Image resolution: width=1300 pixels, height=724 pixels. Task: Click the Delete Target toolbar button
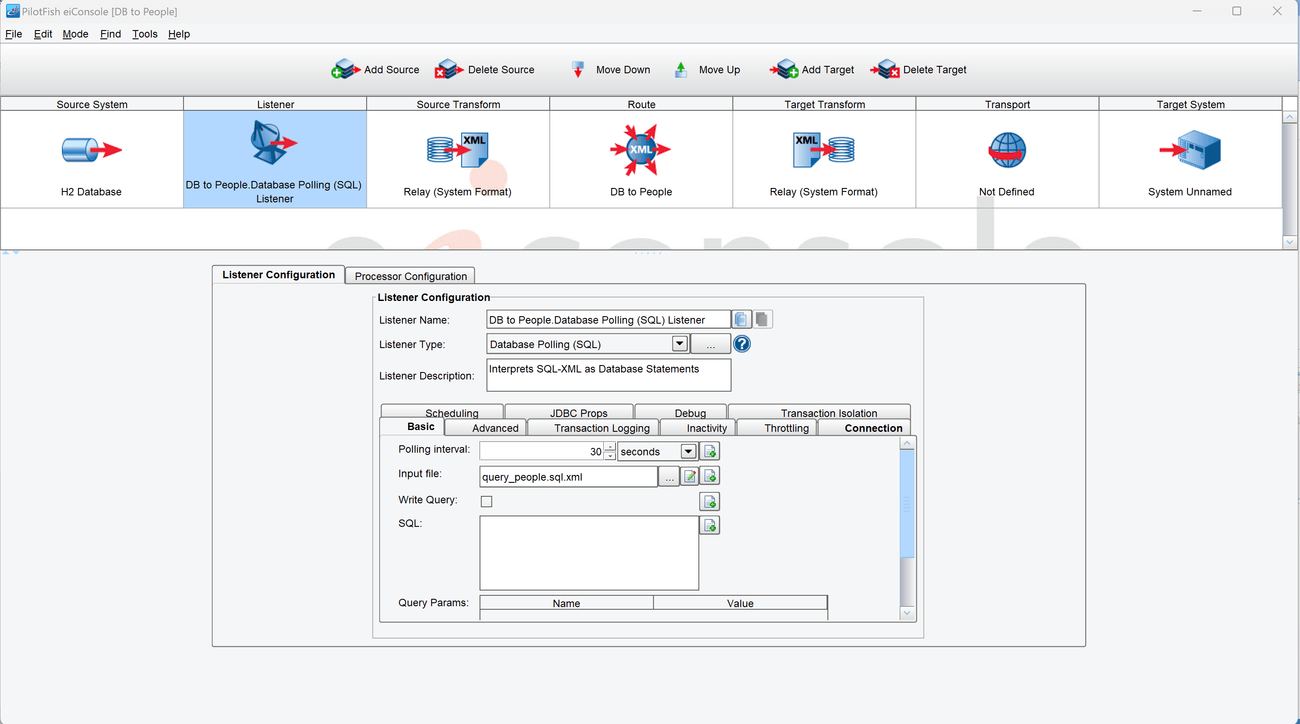pos(919,70)
